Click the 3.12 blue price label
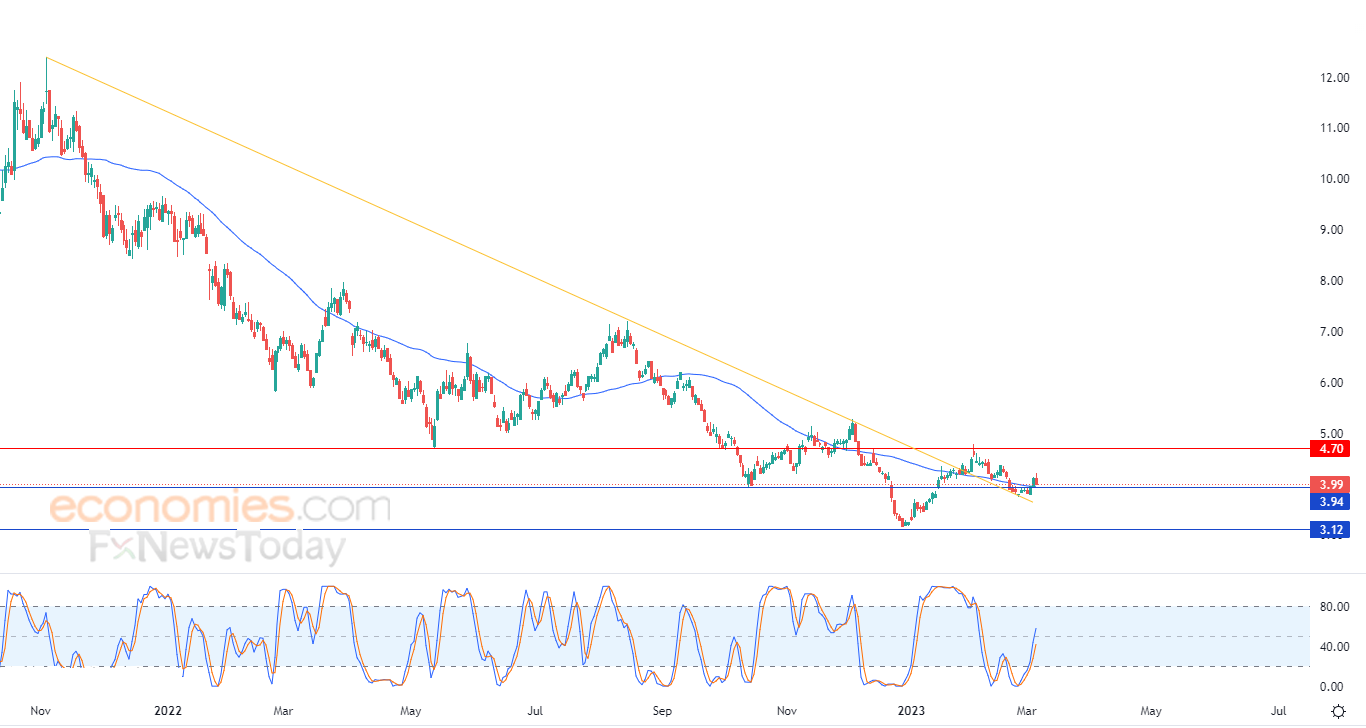 click(x=1330, y=530)
